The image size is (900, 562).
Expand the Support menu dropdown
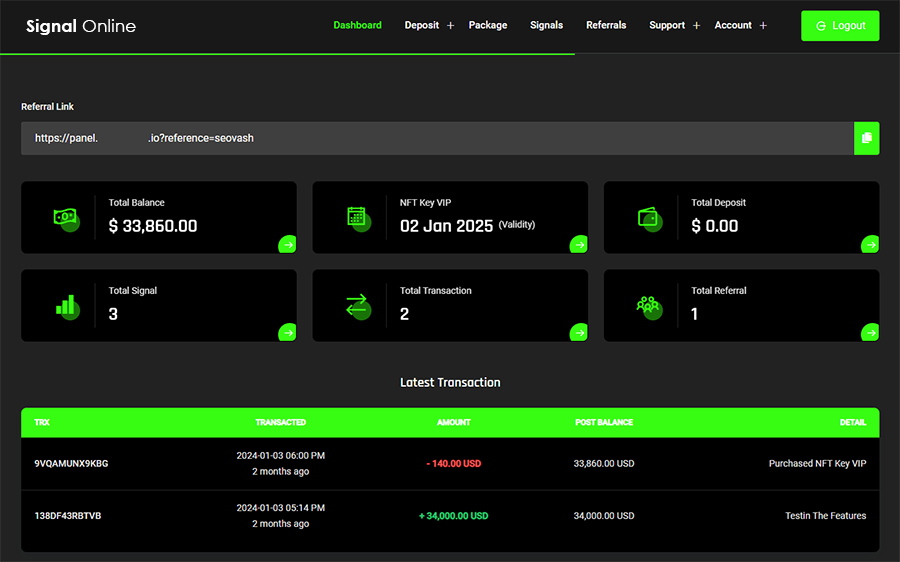tap(696, 26)
